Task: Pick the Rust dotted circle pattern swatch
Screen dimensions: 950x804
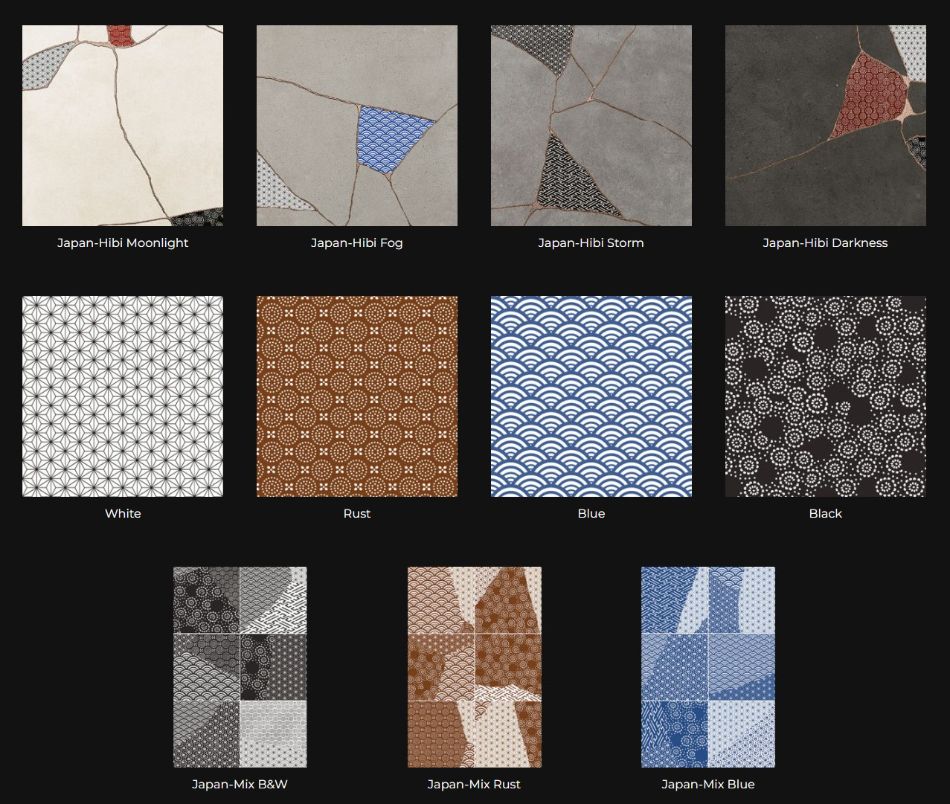Action: 357,396
